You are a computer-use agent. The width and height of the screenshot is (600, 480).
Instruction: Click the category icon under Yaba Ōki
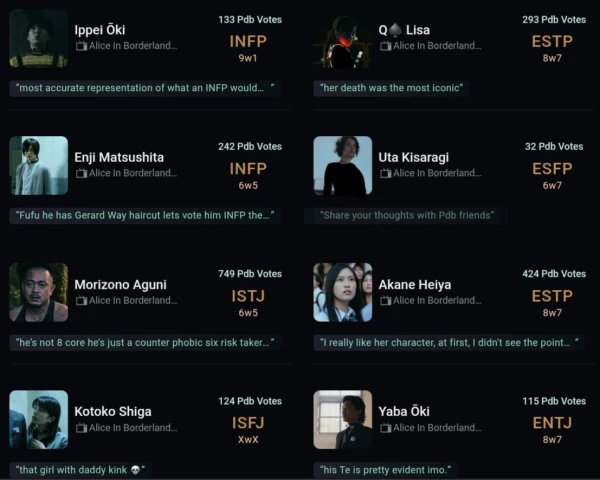385,427
